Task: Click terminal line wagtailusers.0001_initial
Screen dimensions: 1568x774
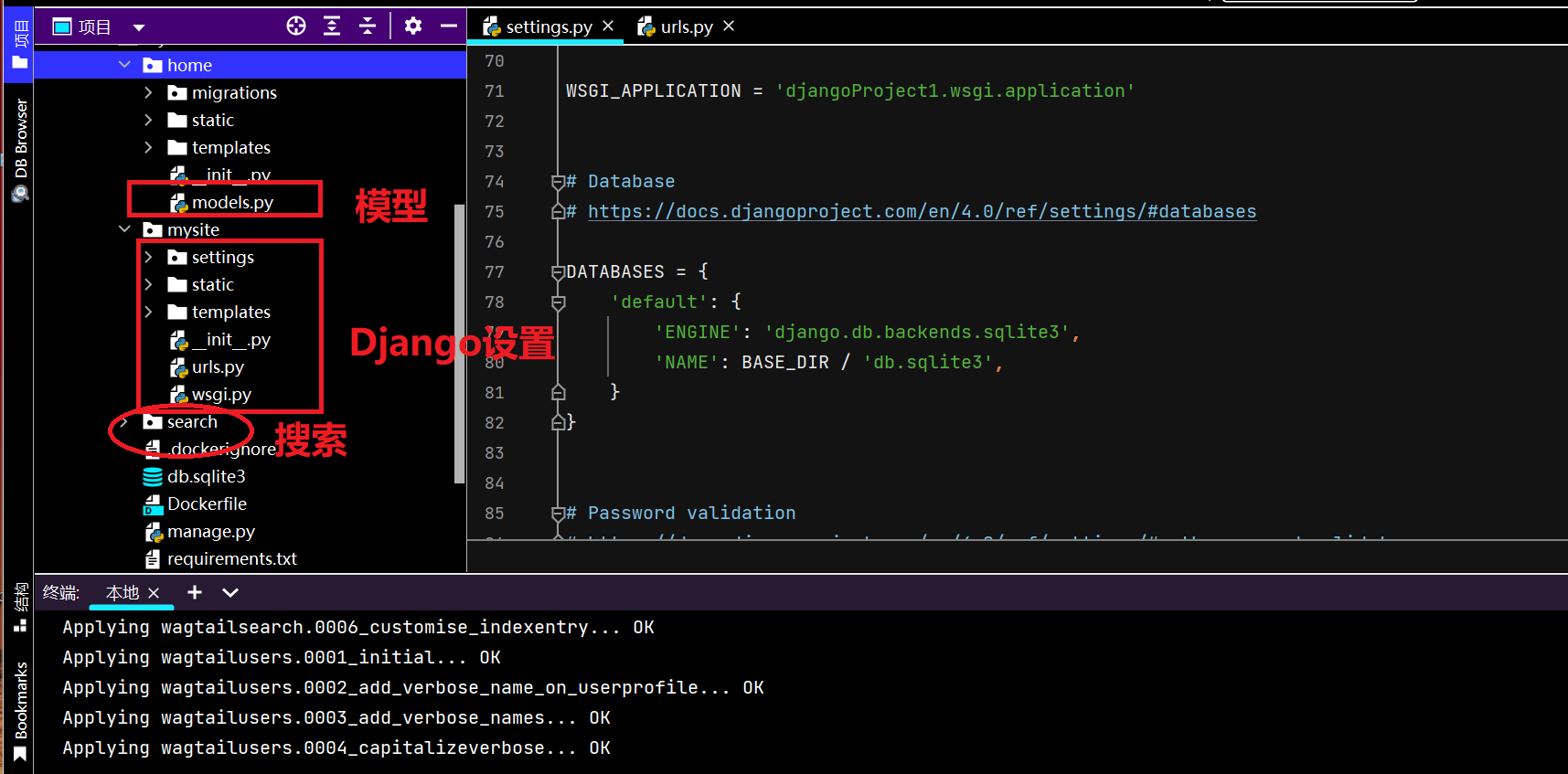Action: (282, 657)
